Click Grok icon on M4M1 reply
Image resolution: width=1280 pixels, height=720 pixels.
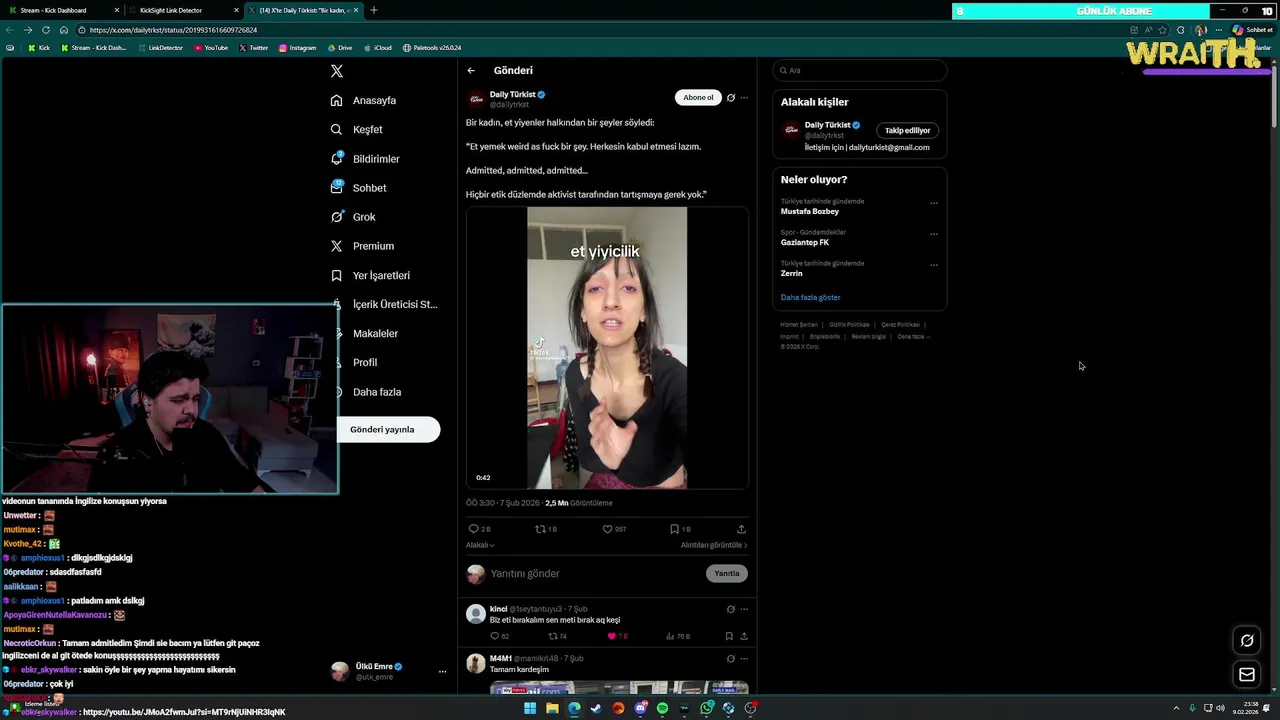[731, 659]
